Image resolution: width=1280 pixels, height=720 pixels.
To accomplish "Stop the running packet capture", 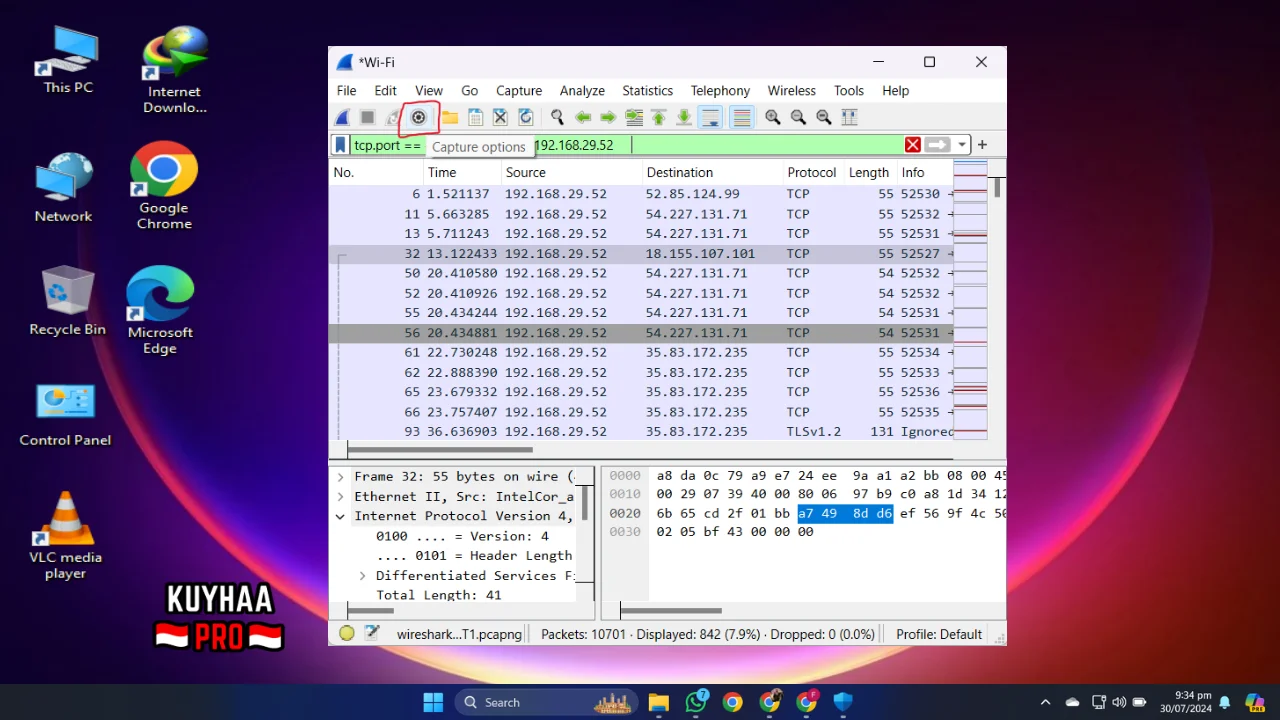I will 368,117.
